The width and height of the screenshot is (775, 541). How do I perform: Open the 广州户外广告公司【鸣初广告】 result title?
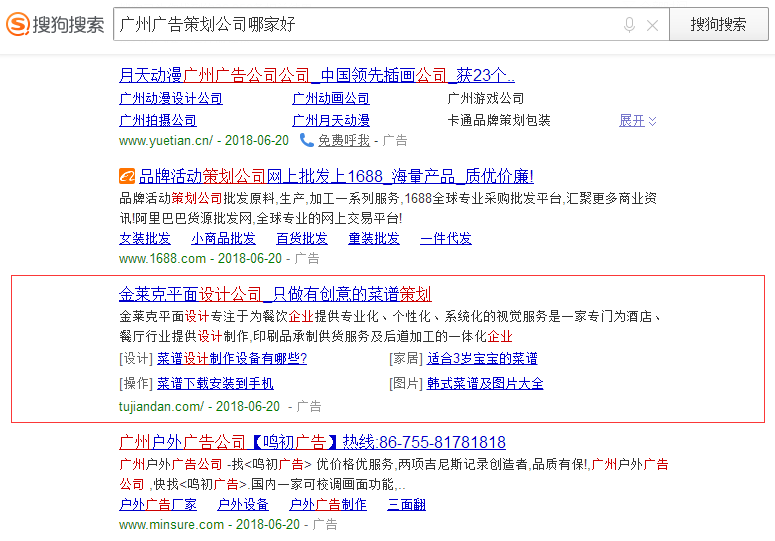(x=312, y=442)
